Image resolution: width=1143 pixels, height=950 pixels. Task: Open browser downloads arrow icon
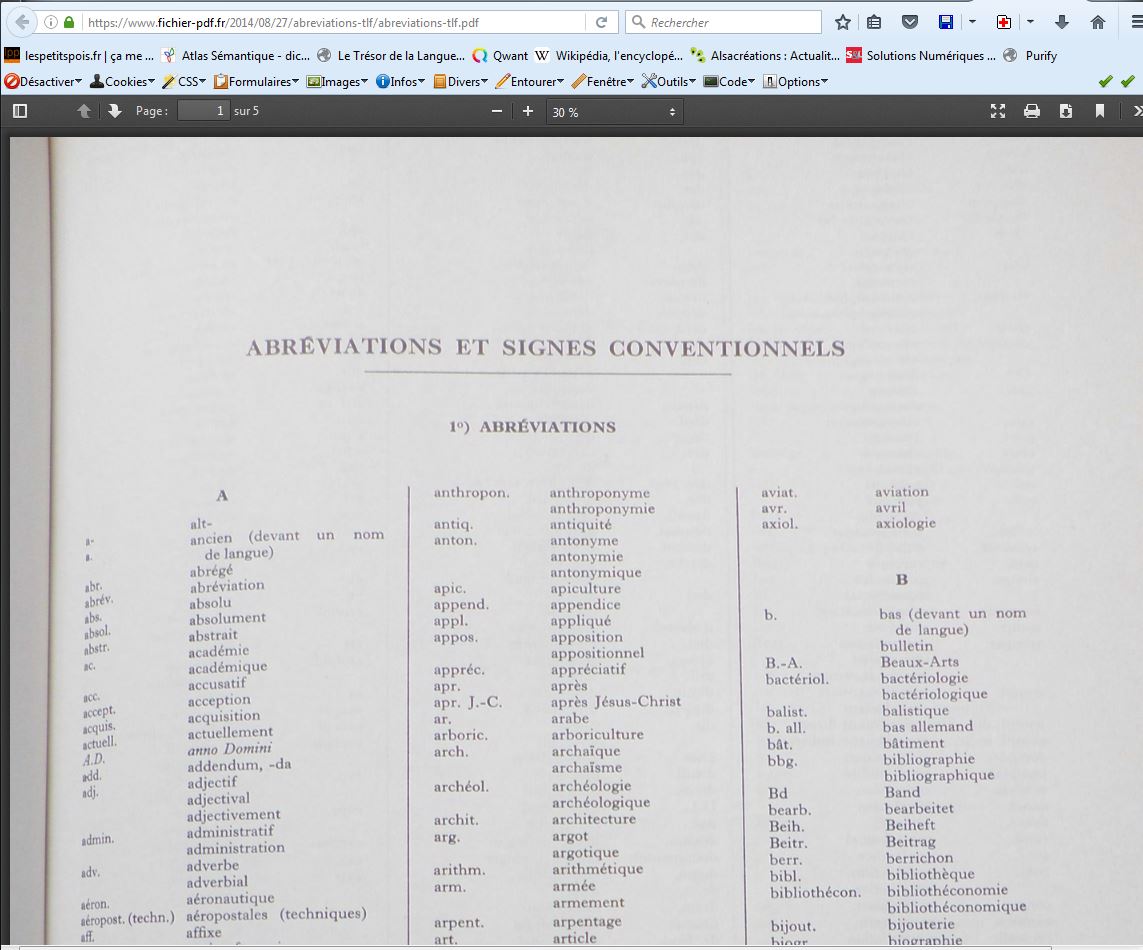1062,22
